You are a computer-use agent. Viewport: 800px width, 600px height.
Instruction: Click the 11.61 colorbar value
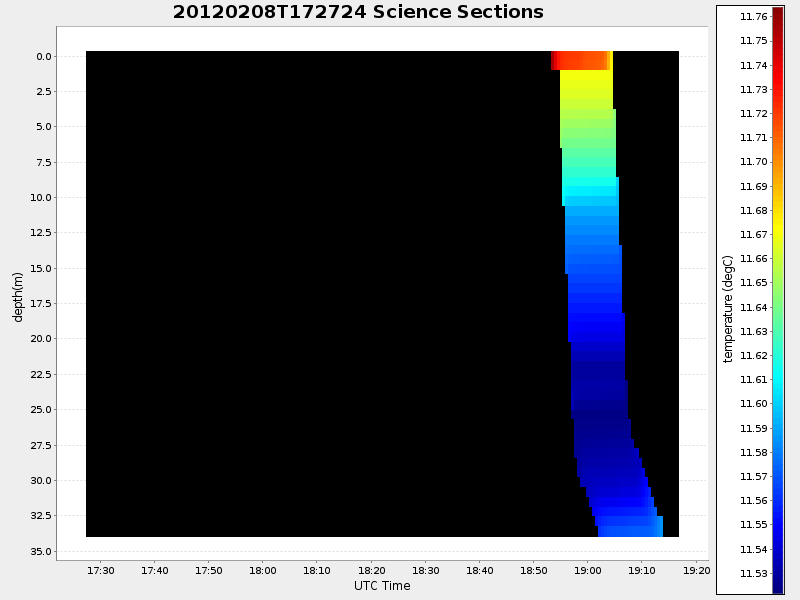pyautogui.click(x=754, y=379)
